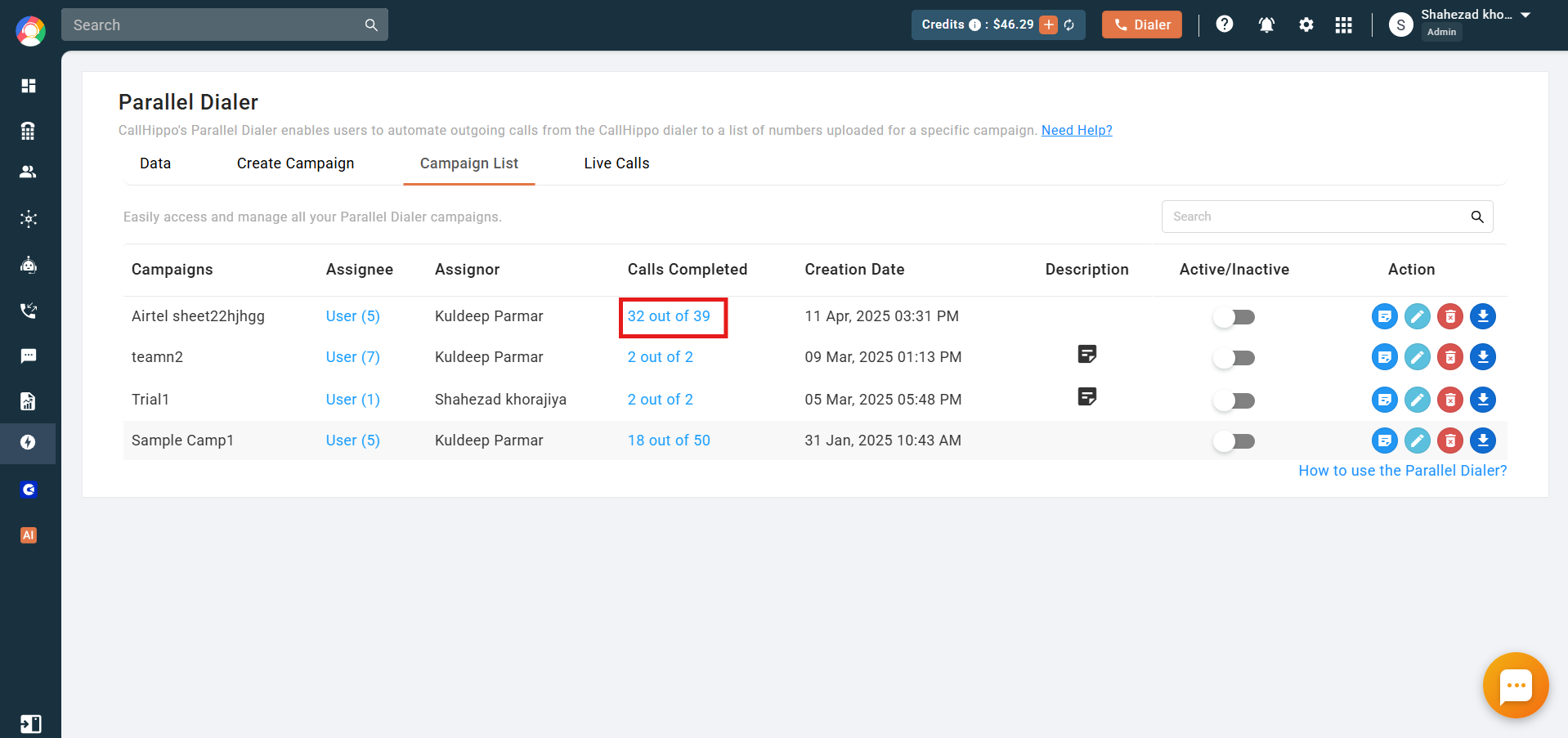Refresh the credits balance
1568x738 pixels.
tap(1069, 25)
